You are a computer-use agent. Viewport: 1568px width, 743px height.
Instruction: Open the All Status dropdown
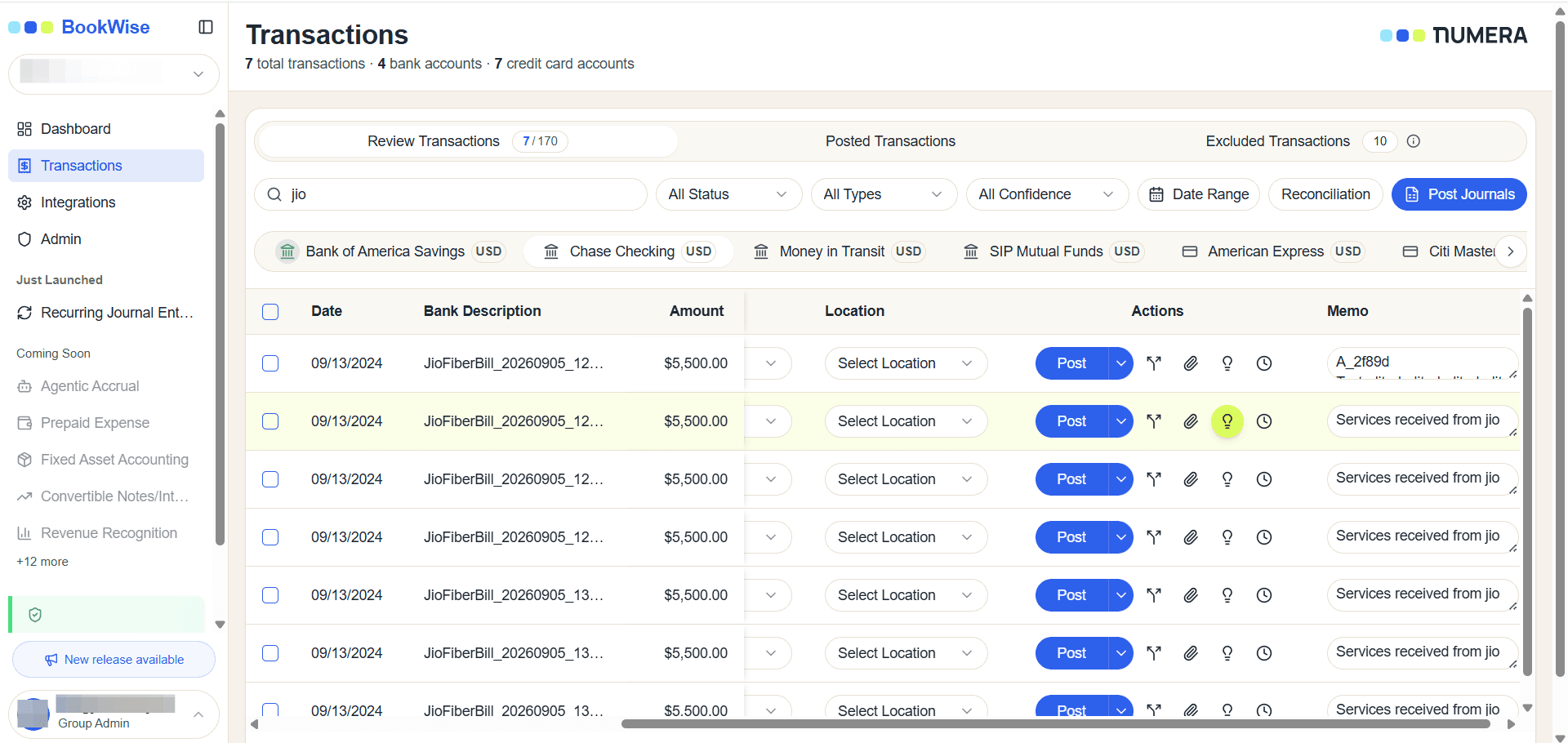click(728, 194)
